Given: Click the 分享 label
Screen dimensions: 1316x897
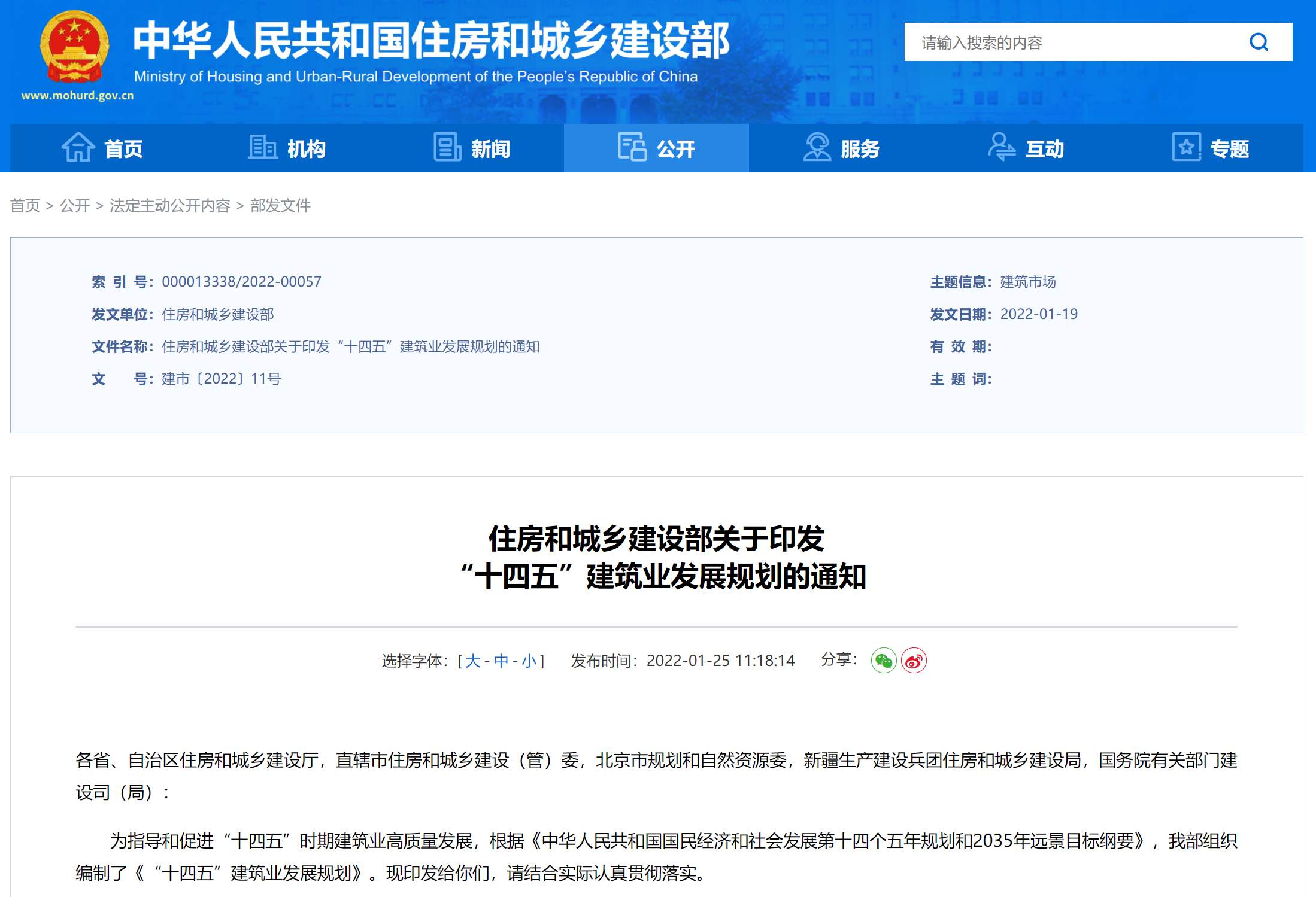Looking at the screenshot, I should [x=839, y=659].
